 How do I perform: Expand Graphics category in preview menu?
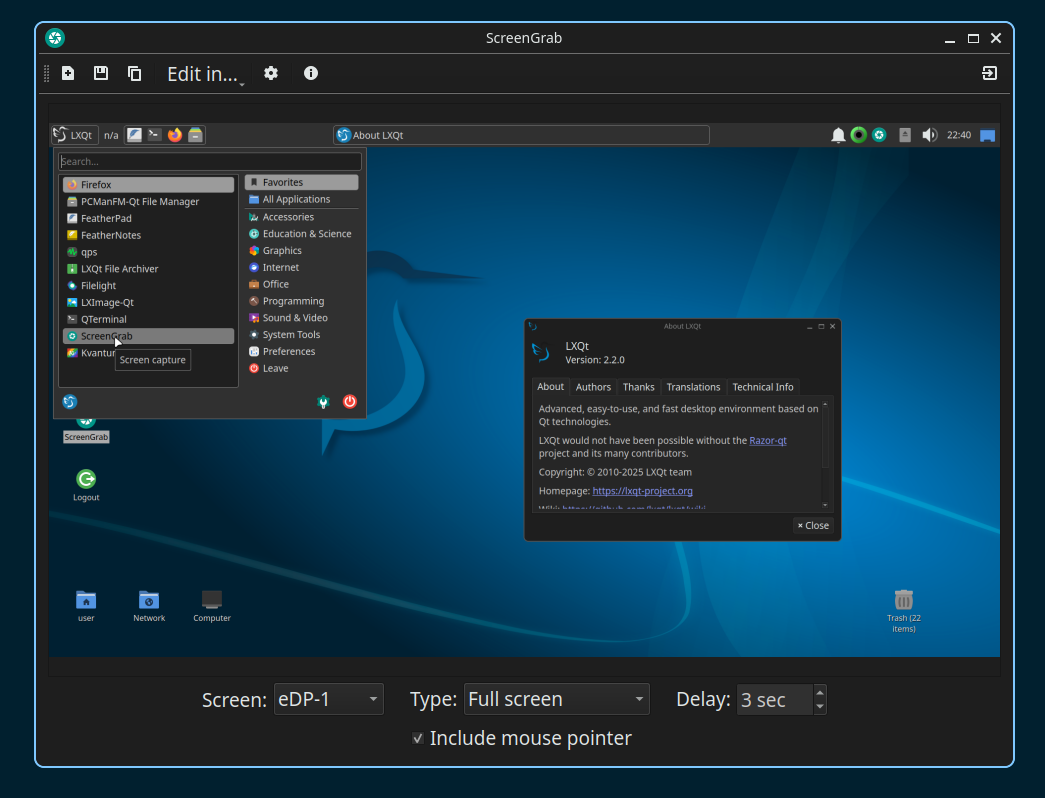click(301, 251)
